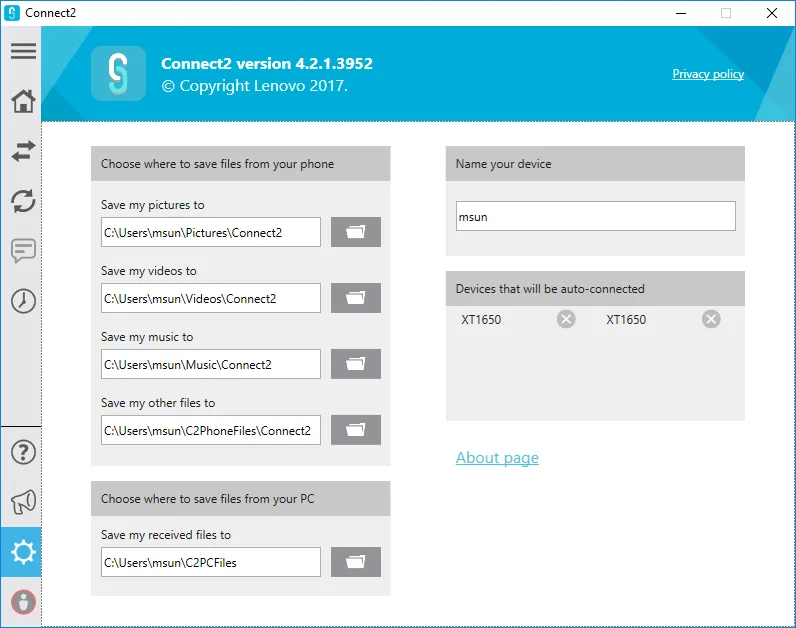This screenshot has height=628, width=796.
Task: Browse folder for other files location
Action: [x=356, y=430]
